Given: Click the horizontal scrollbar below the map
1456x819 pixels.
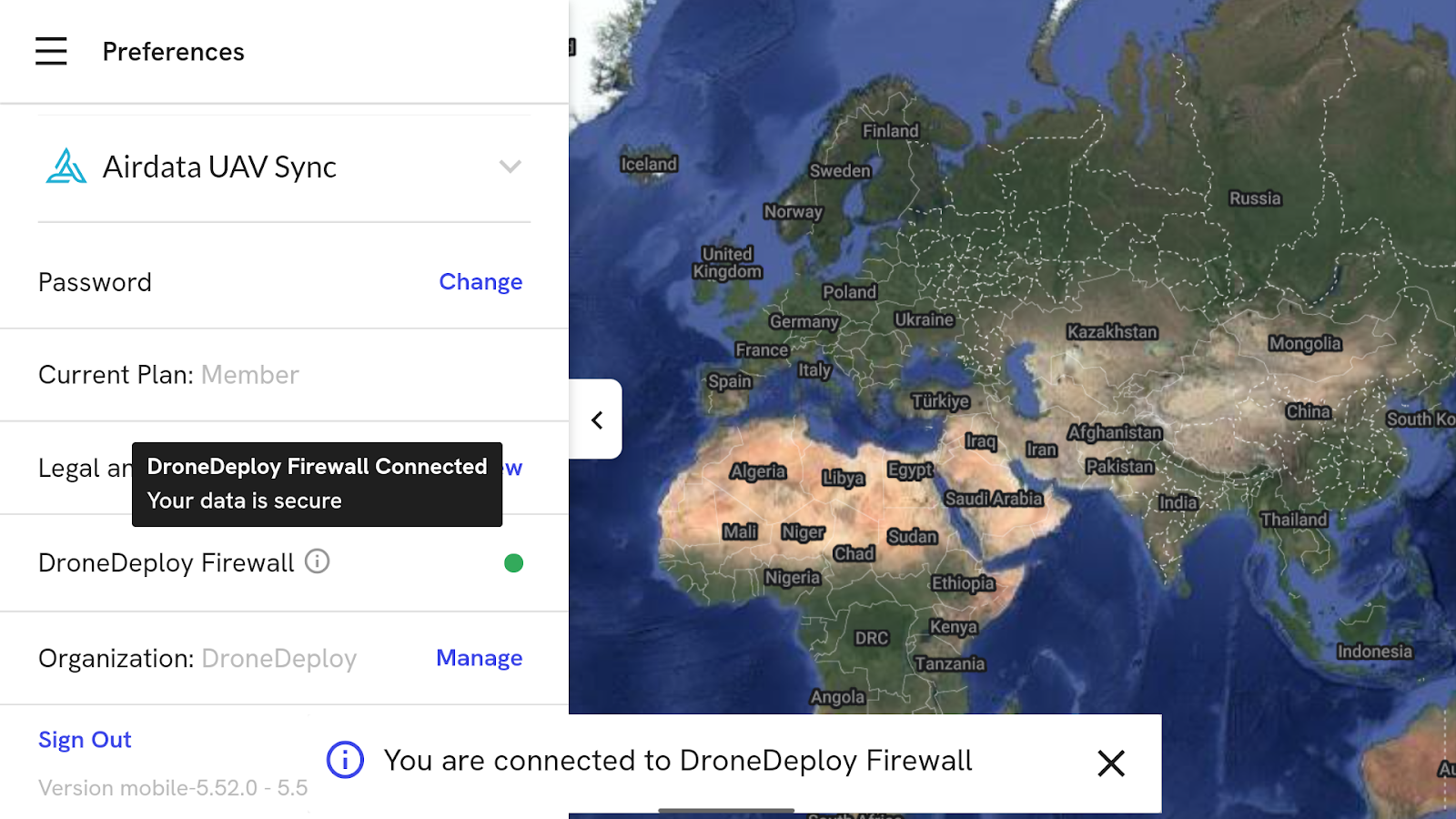Looking at the screenshot, I should coord(725,808).
